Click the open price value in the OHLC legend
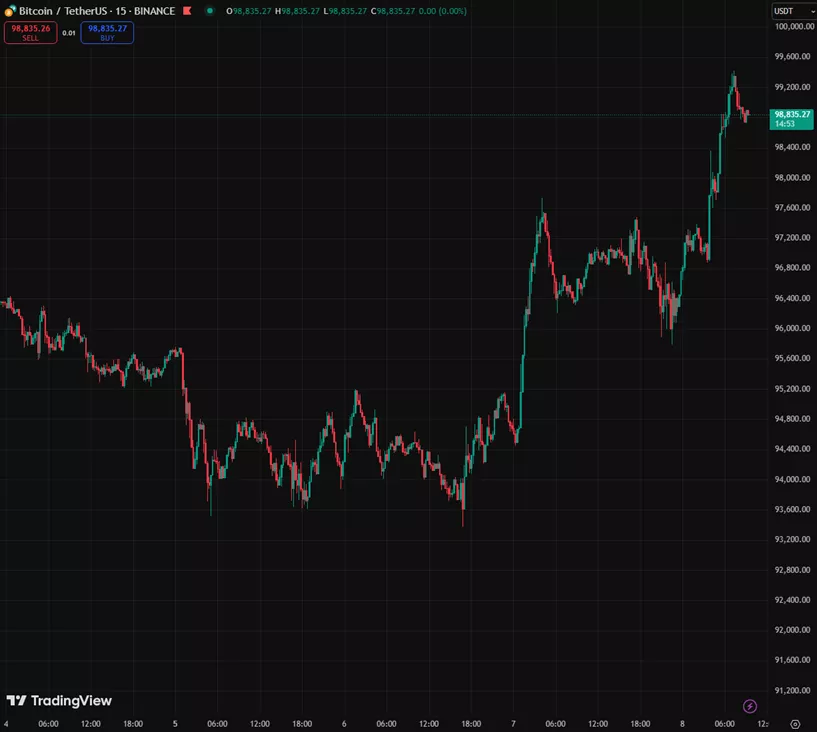This screenshot has height=732, width=817. (250, 11)
